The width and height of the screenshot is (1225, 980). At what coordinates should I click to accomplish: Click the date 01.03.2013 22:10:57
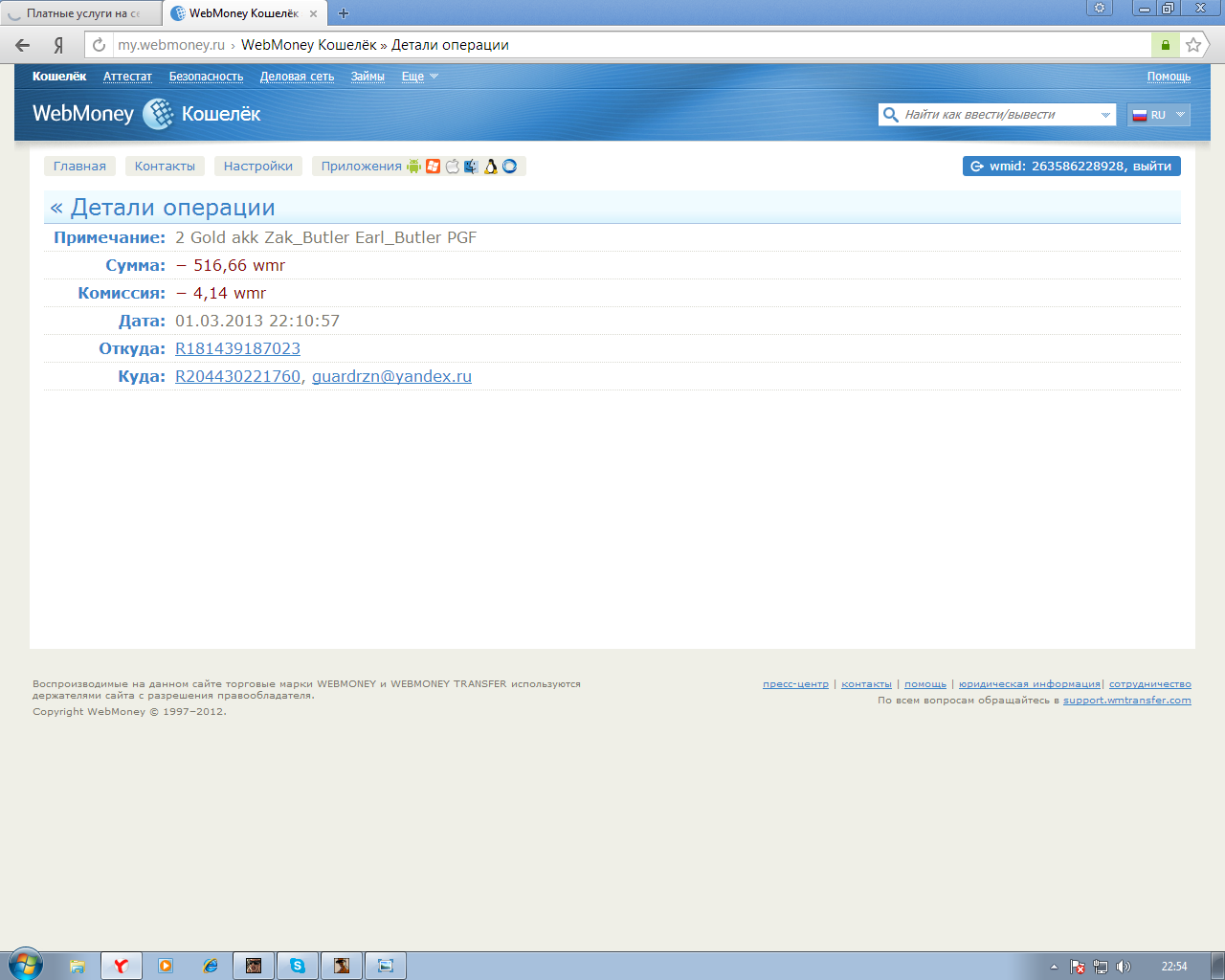(257, 322)
